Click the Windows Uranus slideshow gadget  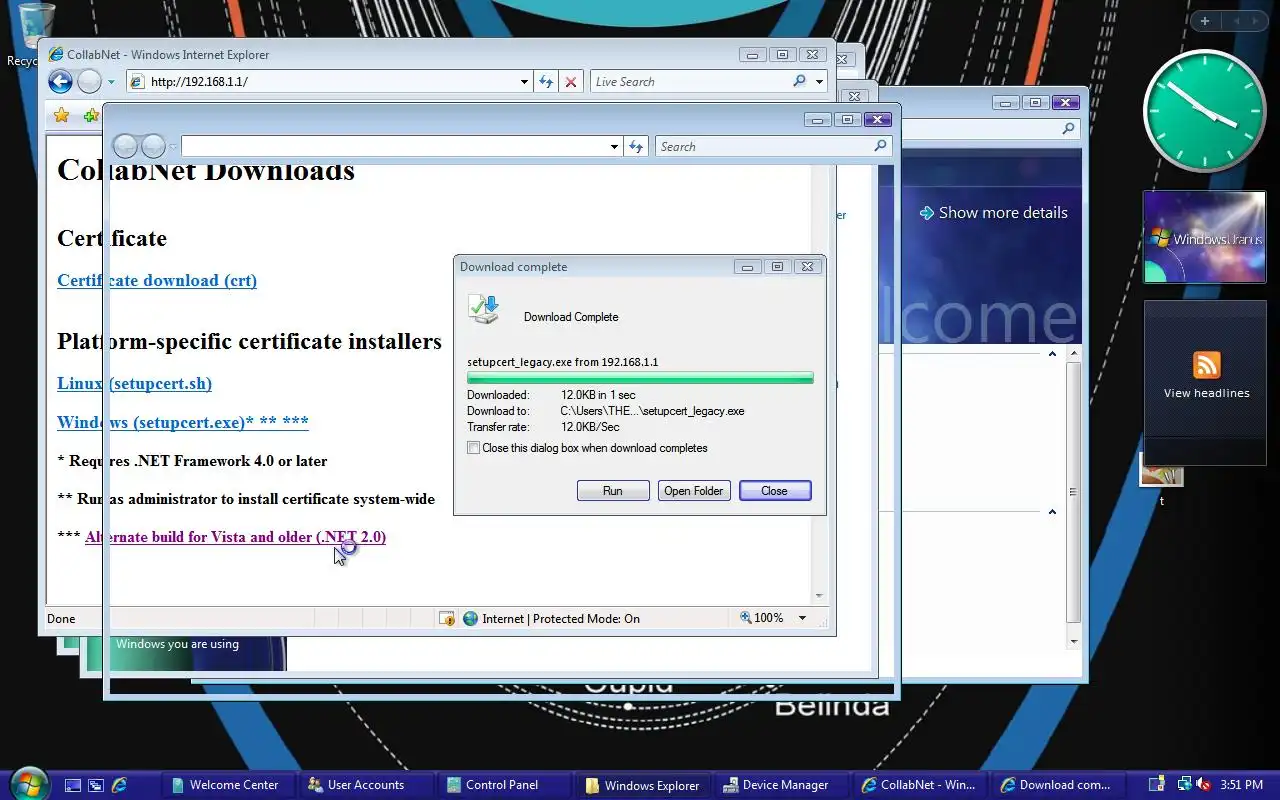click(x=1205, y=238)
